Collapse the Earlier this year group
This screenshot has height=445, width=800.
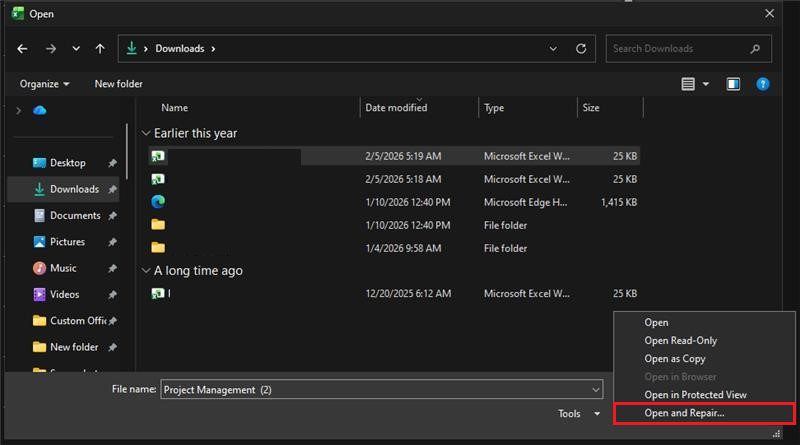(x=146, y=133)
